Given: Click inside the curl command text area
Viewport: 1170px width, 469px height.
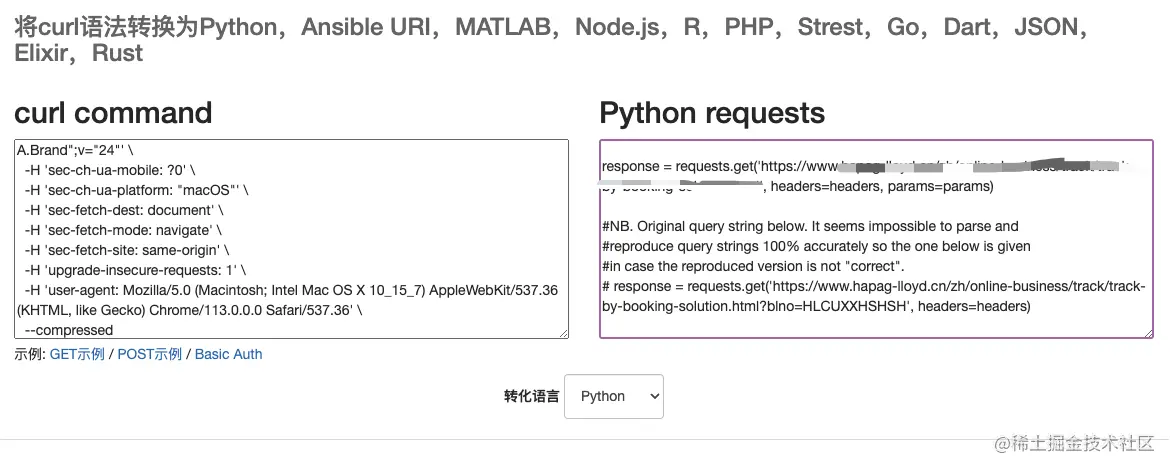Looking at the screenshot, I should click(x=292, y=239).
